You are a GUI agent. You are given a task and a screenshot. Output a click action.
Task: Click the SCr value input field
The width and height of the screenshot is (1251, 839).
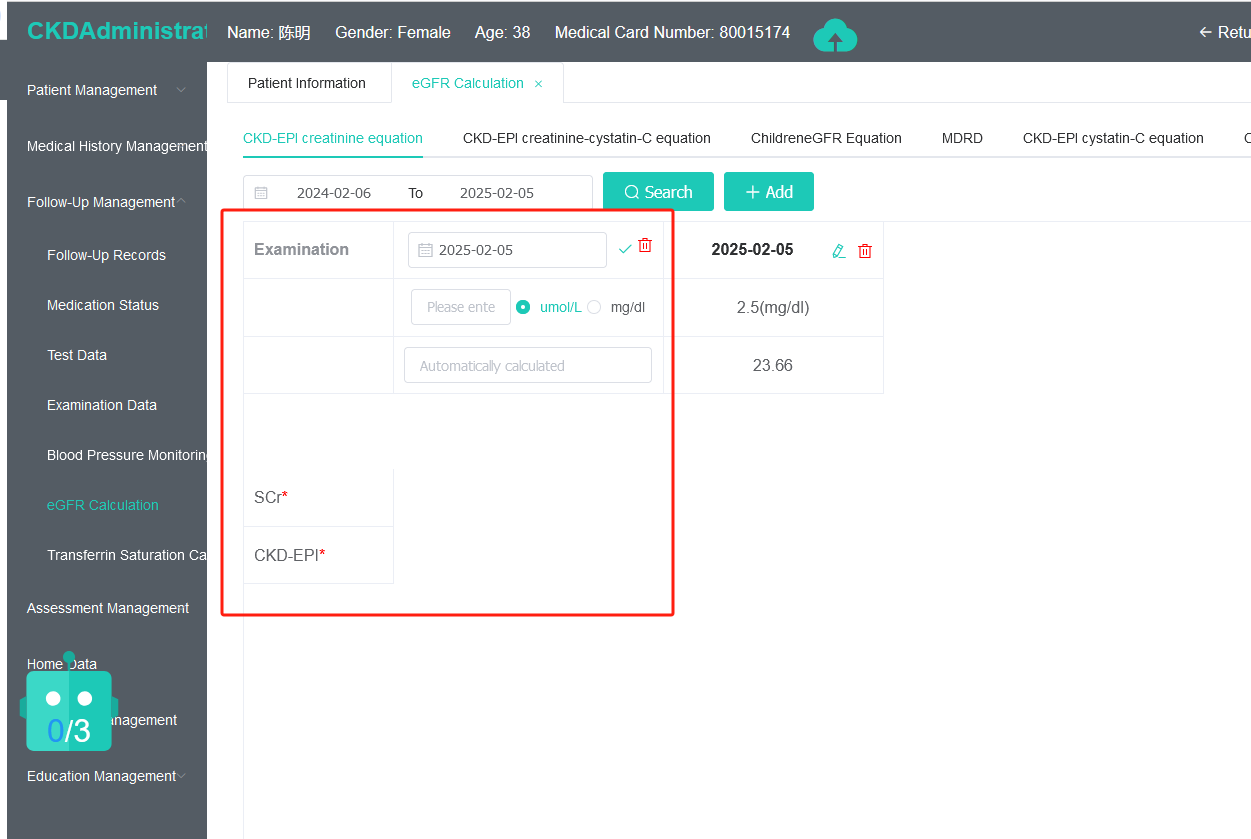click(x=461, y=307)
